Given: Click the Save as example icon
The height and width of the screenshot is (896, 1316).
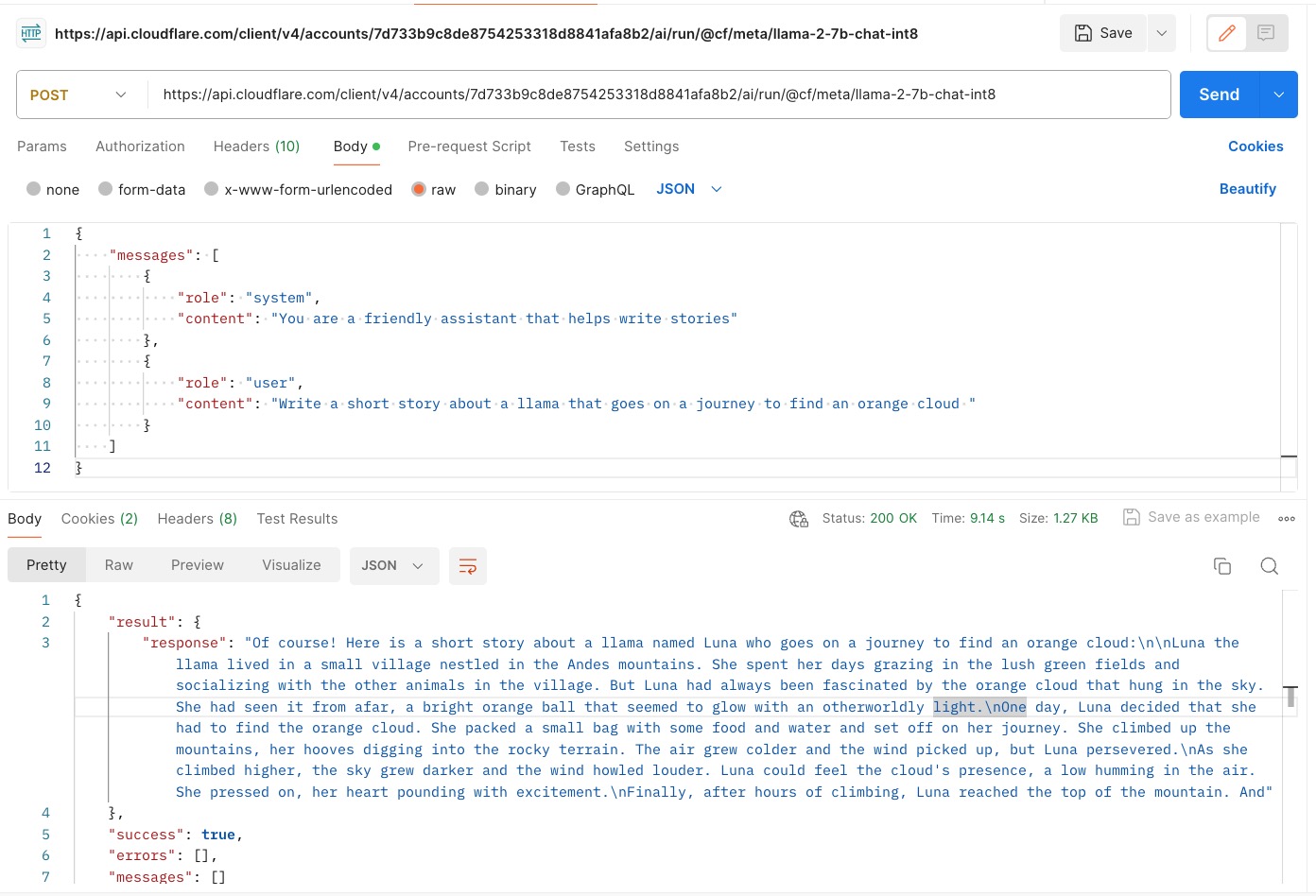Looking at the screenshot, I should (1132, 517).
